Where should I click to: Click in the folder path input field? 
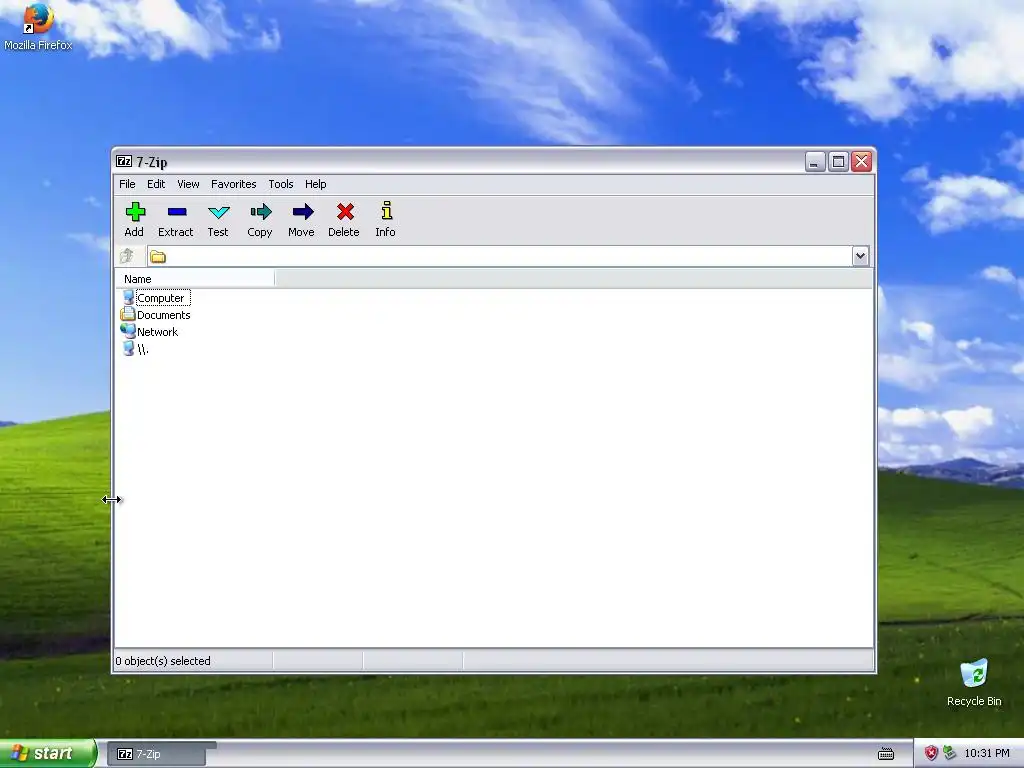coord(500,256)
